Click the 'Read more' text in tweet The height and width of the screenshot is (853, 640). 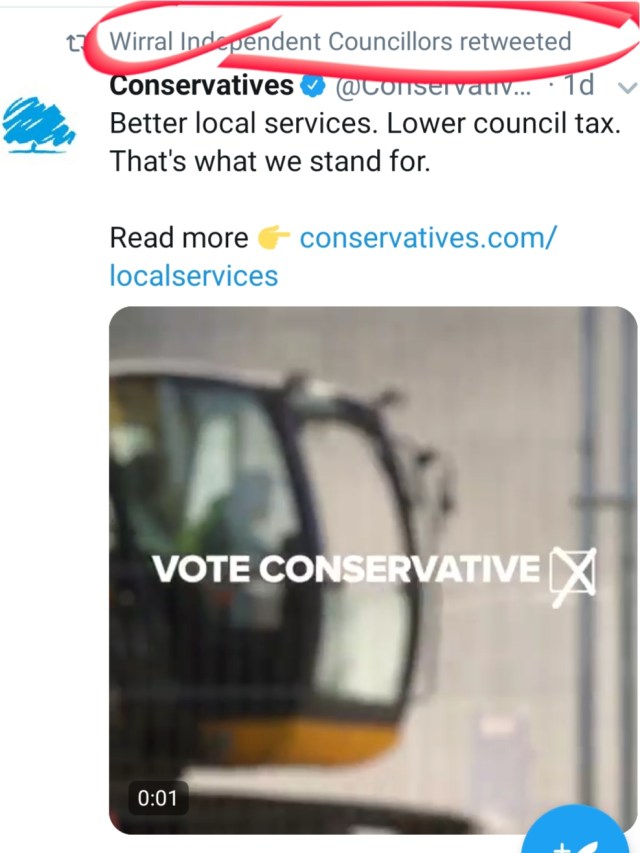click(179, 238)
